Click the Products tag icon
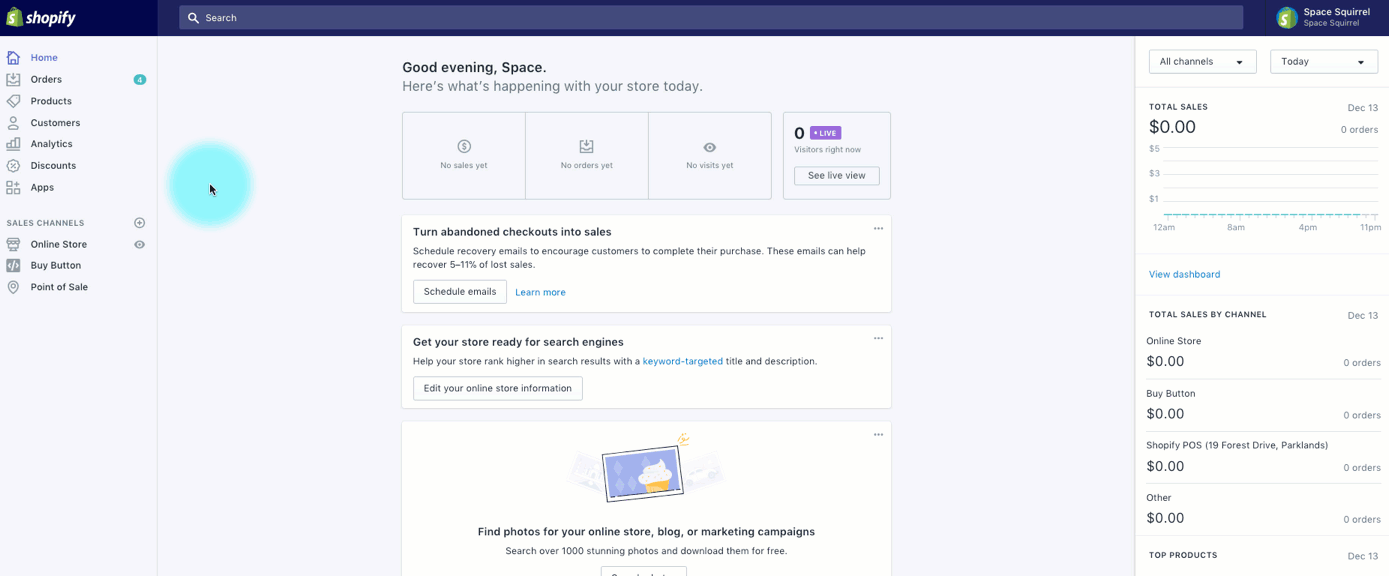The image size is (1389, 576). (x=13, y=101)
